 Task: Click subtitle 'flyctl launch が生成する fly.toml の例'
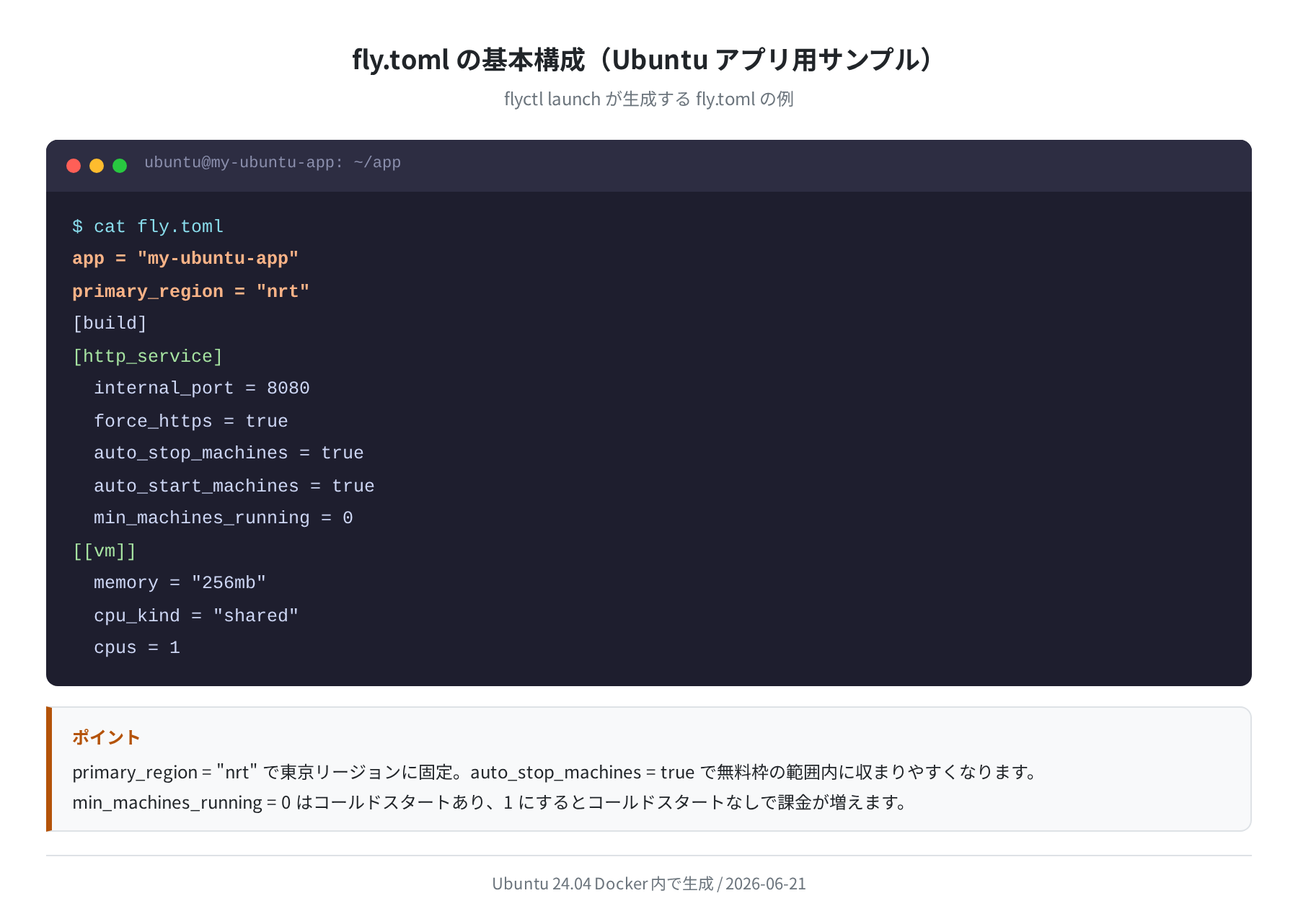click(649, 99)
